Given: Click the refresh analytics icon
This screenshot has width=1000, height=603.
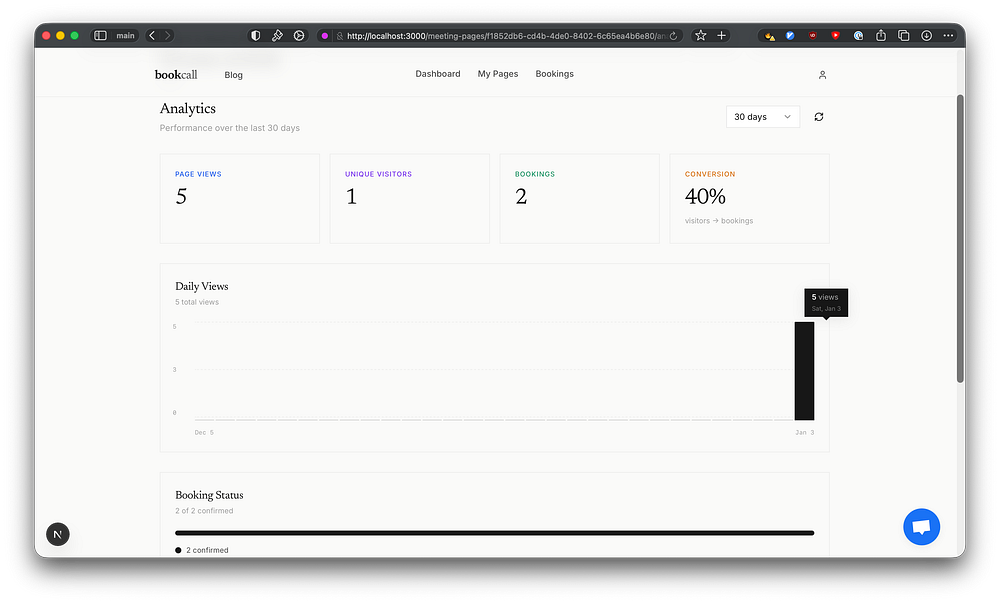Looking at the screenshot, I should pyautogui.click(x=819, y=117).
